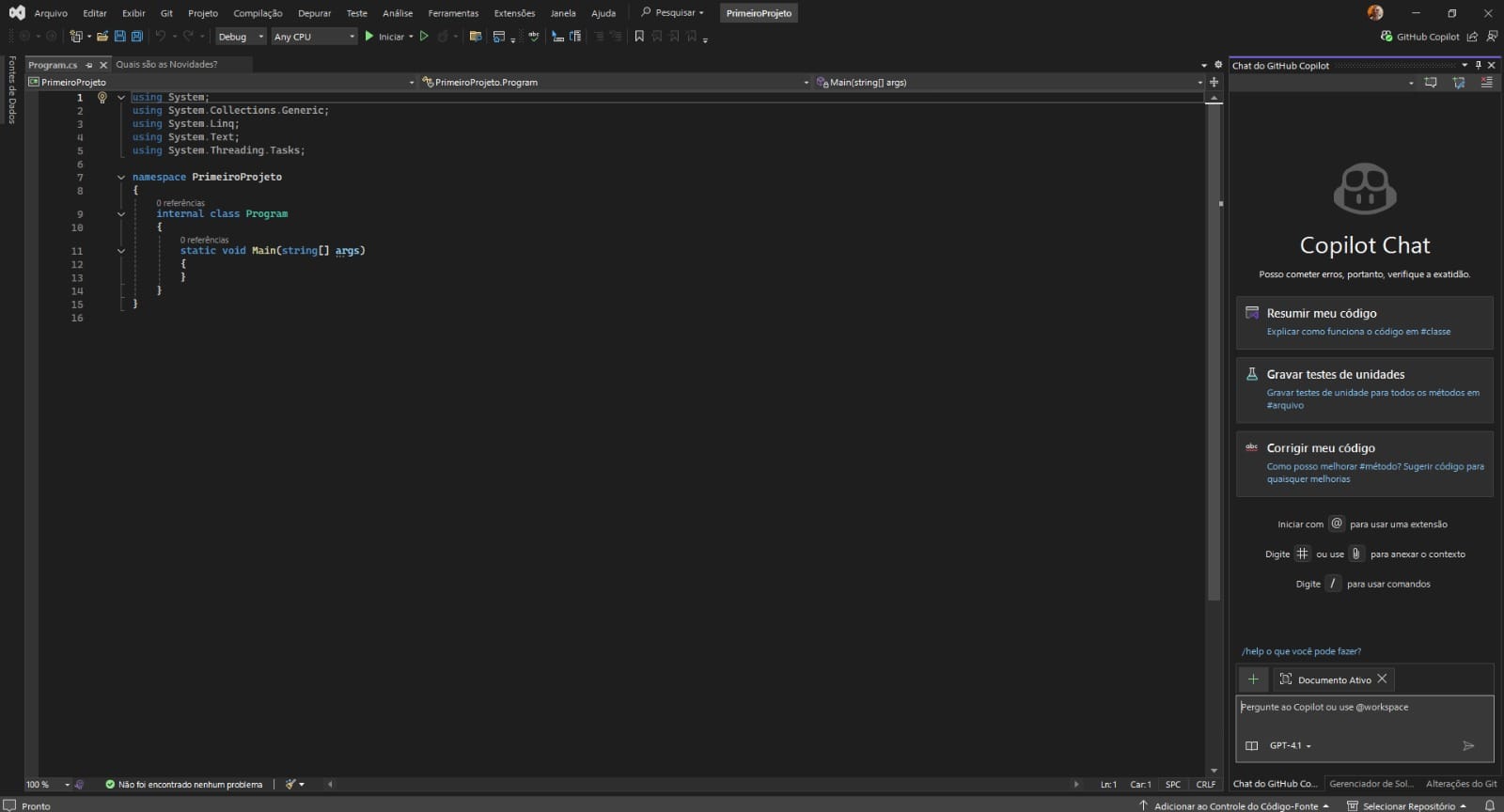Pin the Chat do GitHub Copilot panel

click(1478, 65)
